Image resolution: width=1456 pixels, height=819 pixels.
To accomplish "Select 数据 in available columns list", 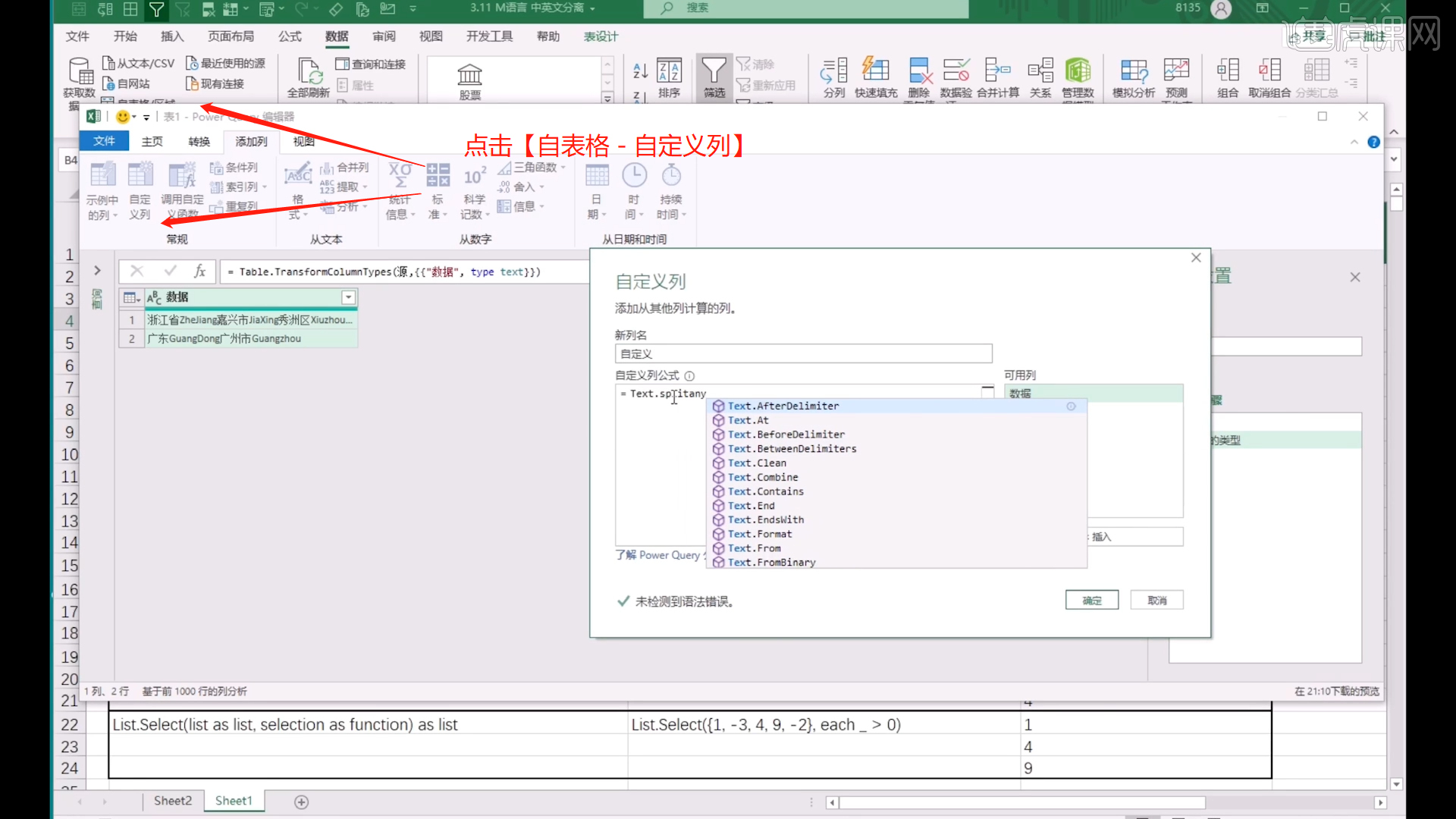I will coord(1094,393).
